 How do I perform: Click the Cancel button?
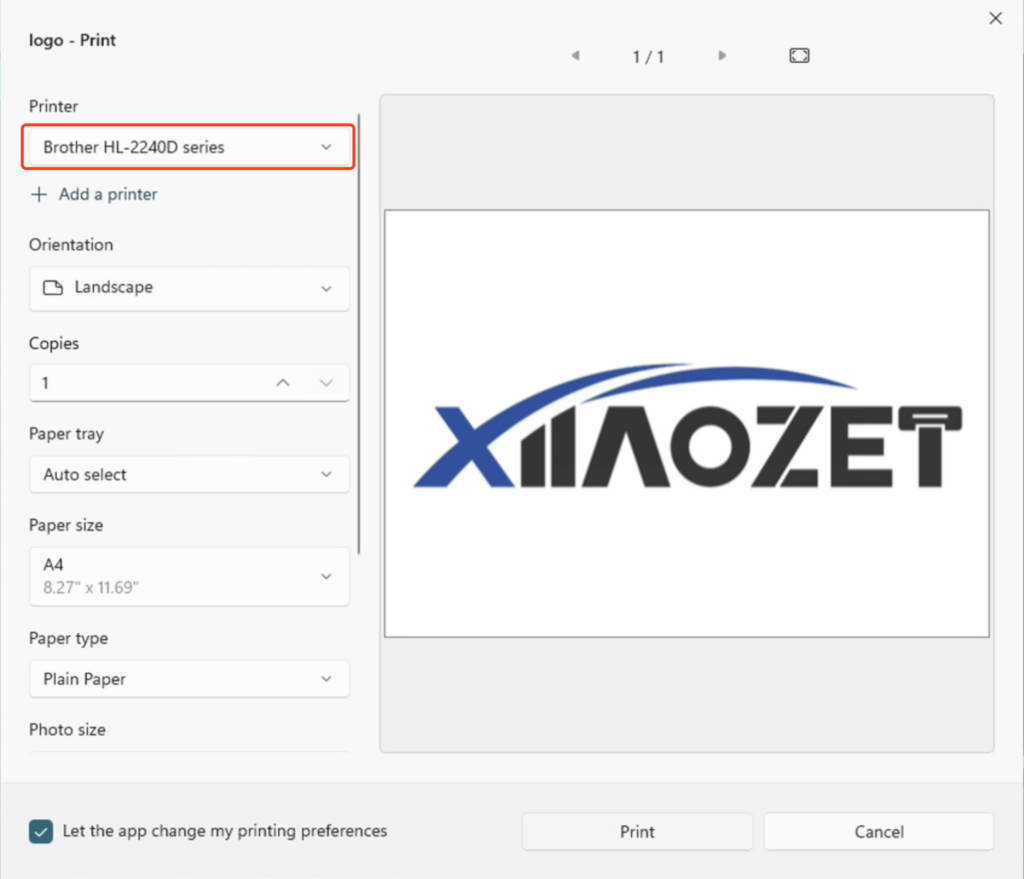879,832
